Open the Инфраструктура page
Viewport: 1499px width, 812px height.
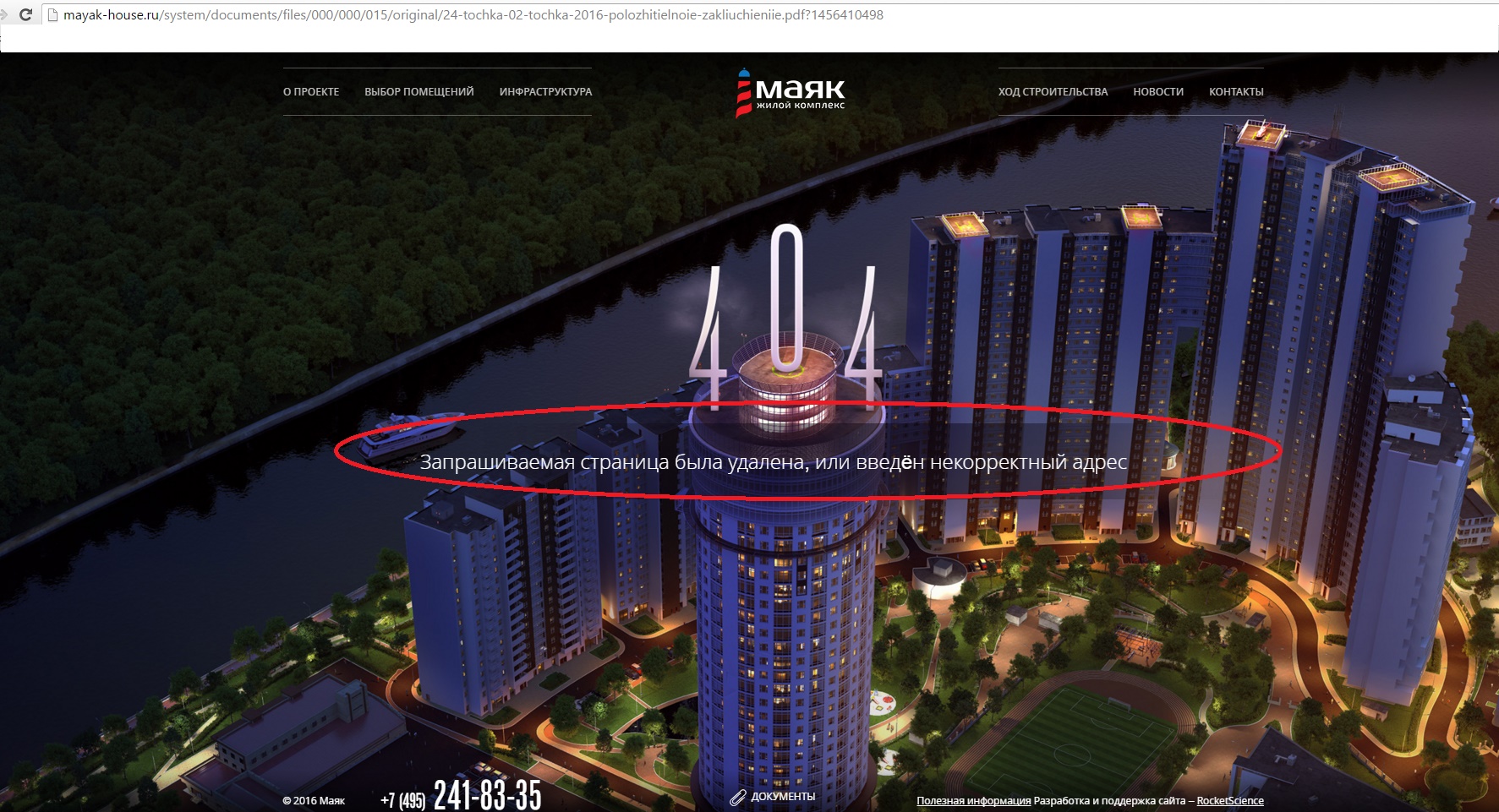point(545,92)
